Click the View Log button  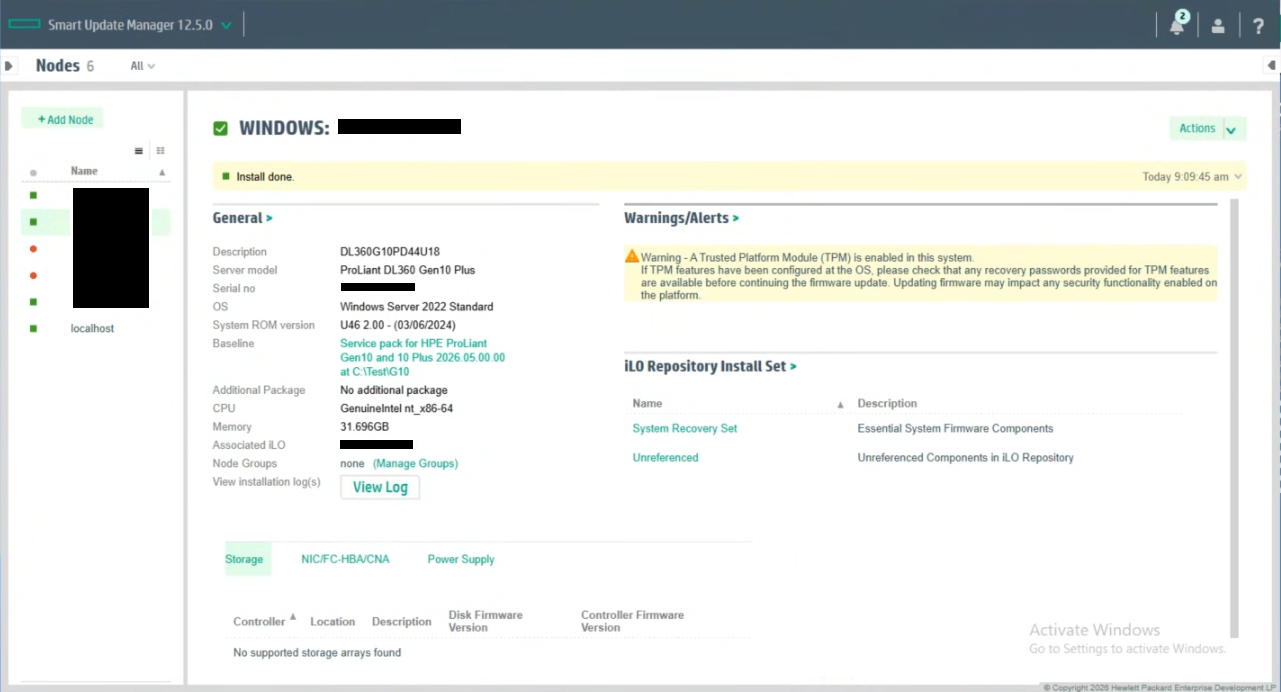coord(380,487)
